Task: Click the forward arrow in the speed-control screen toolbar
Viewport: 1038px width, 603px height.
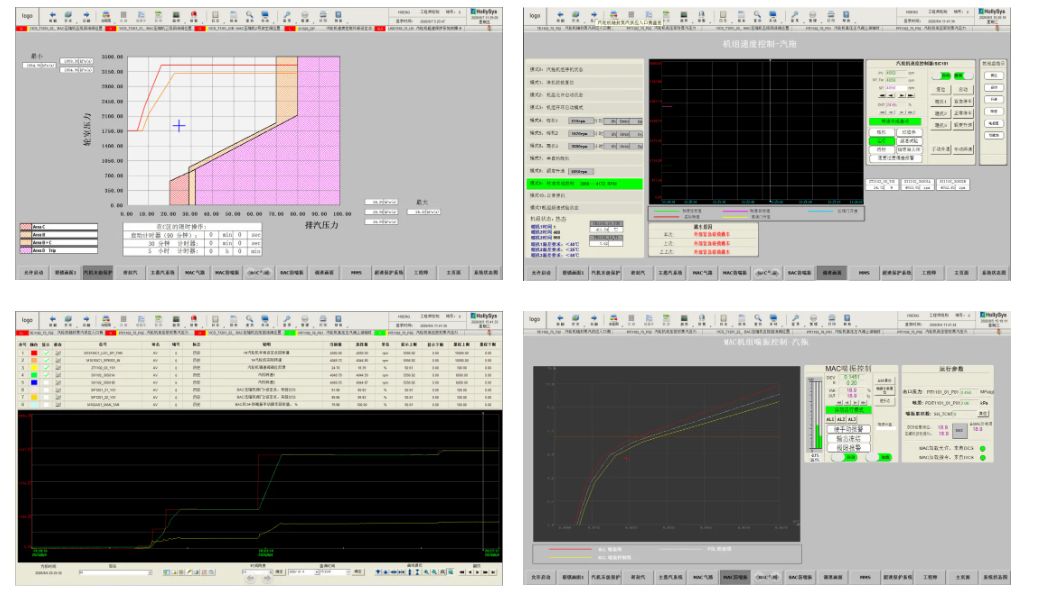Action: coord(594,15)
